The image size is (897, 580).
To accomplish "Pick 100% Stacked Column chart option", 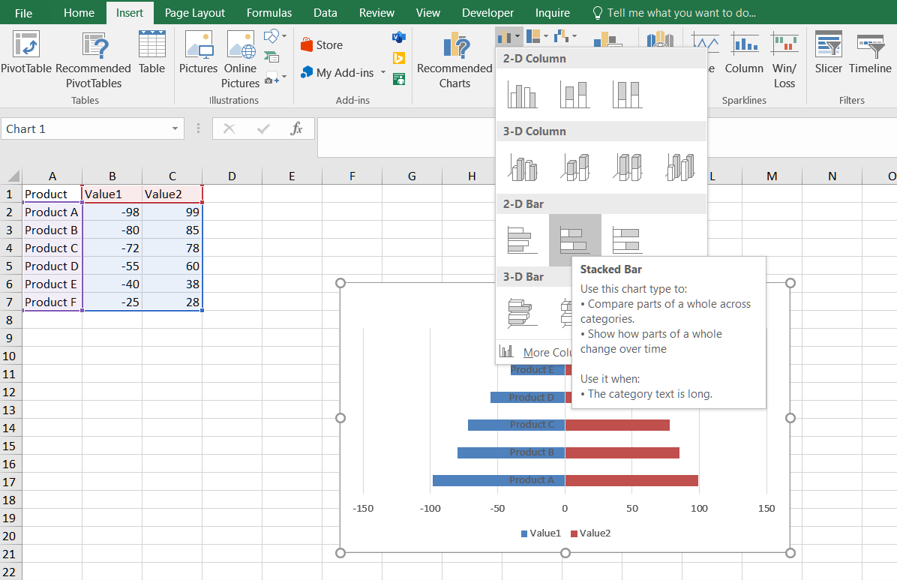I will point(627,95).
